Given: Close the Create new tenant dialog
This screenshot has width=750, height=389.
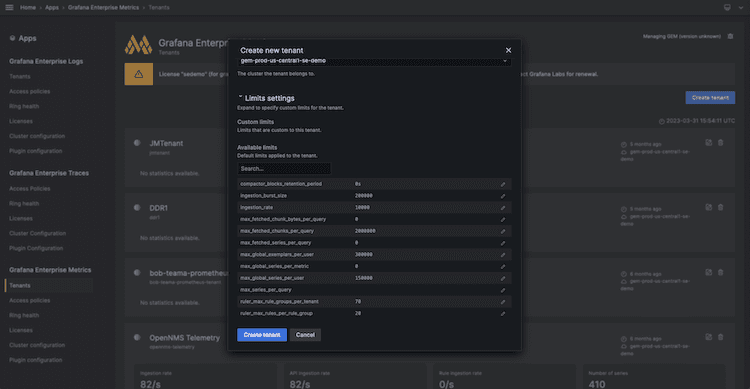Looking at the screenshot, I should point(508,50).
